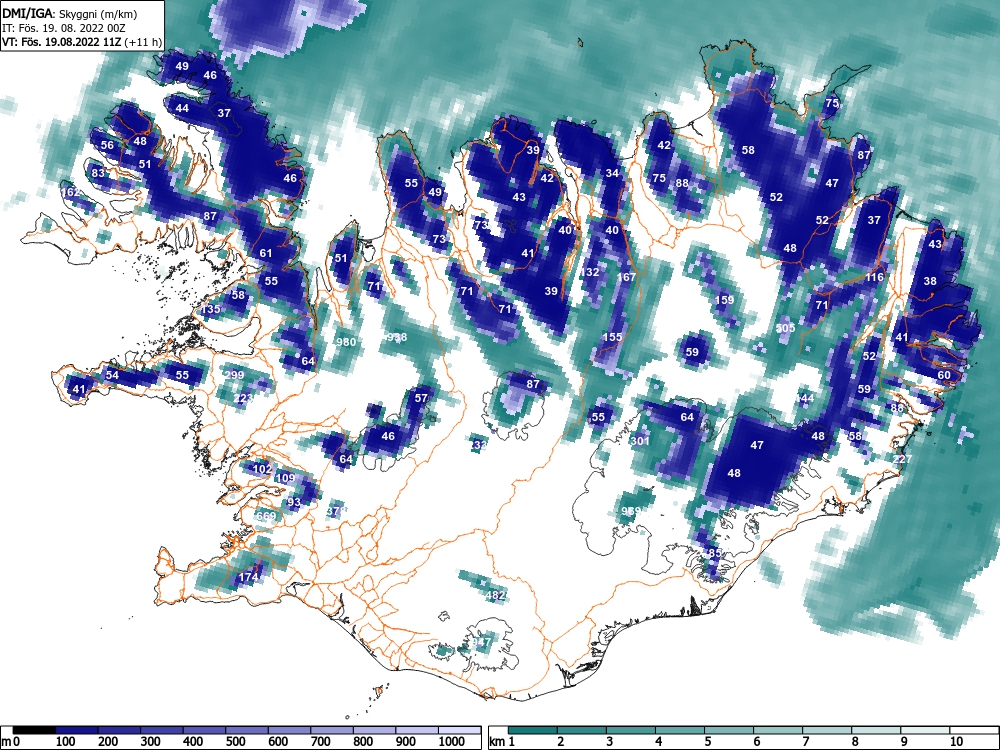Click the visibility value 135 on the map
This screenshot has width=1000, height=750.
210,309
